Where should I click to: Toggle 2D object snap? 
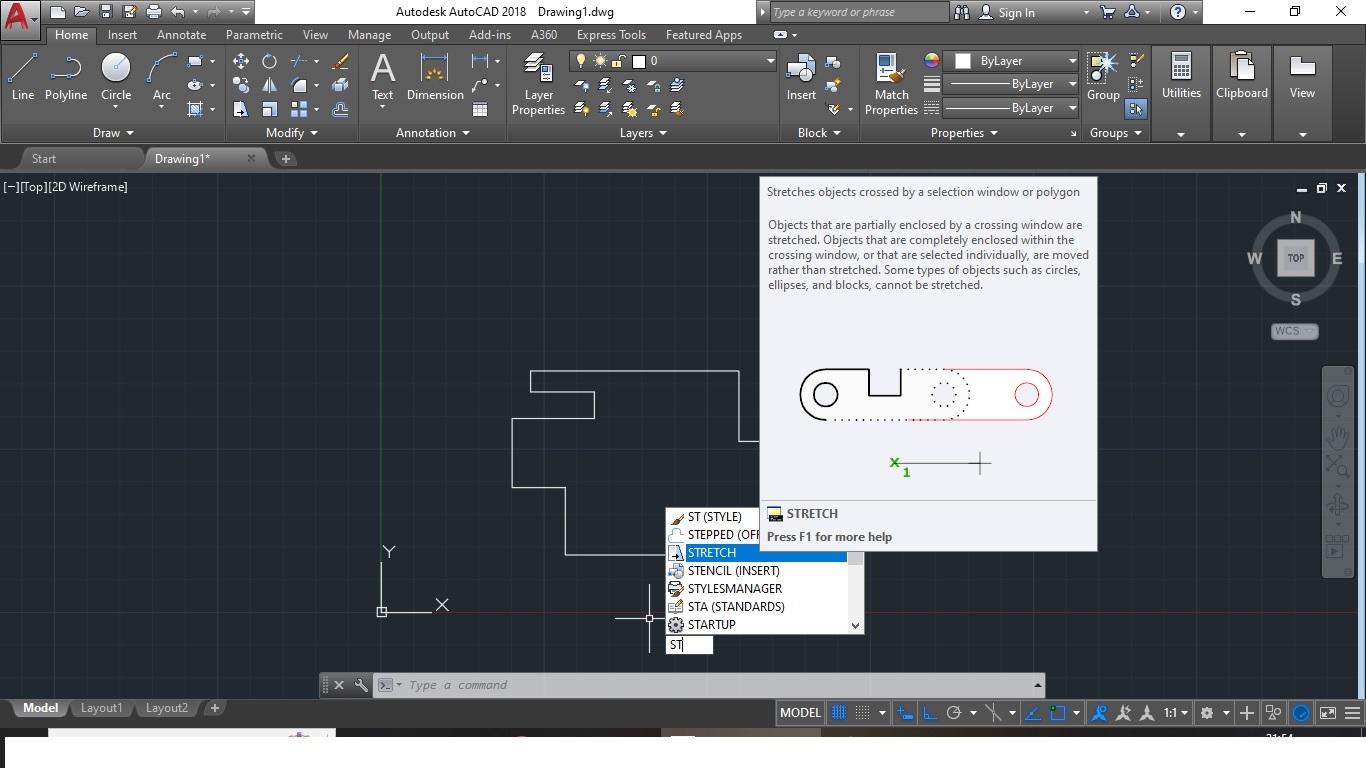1057,713
